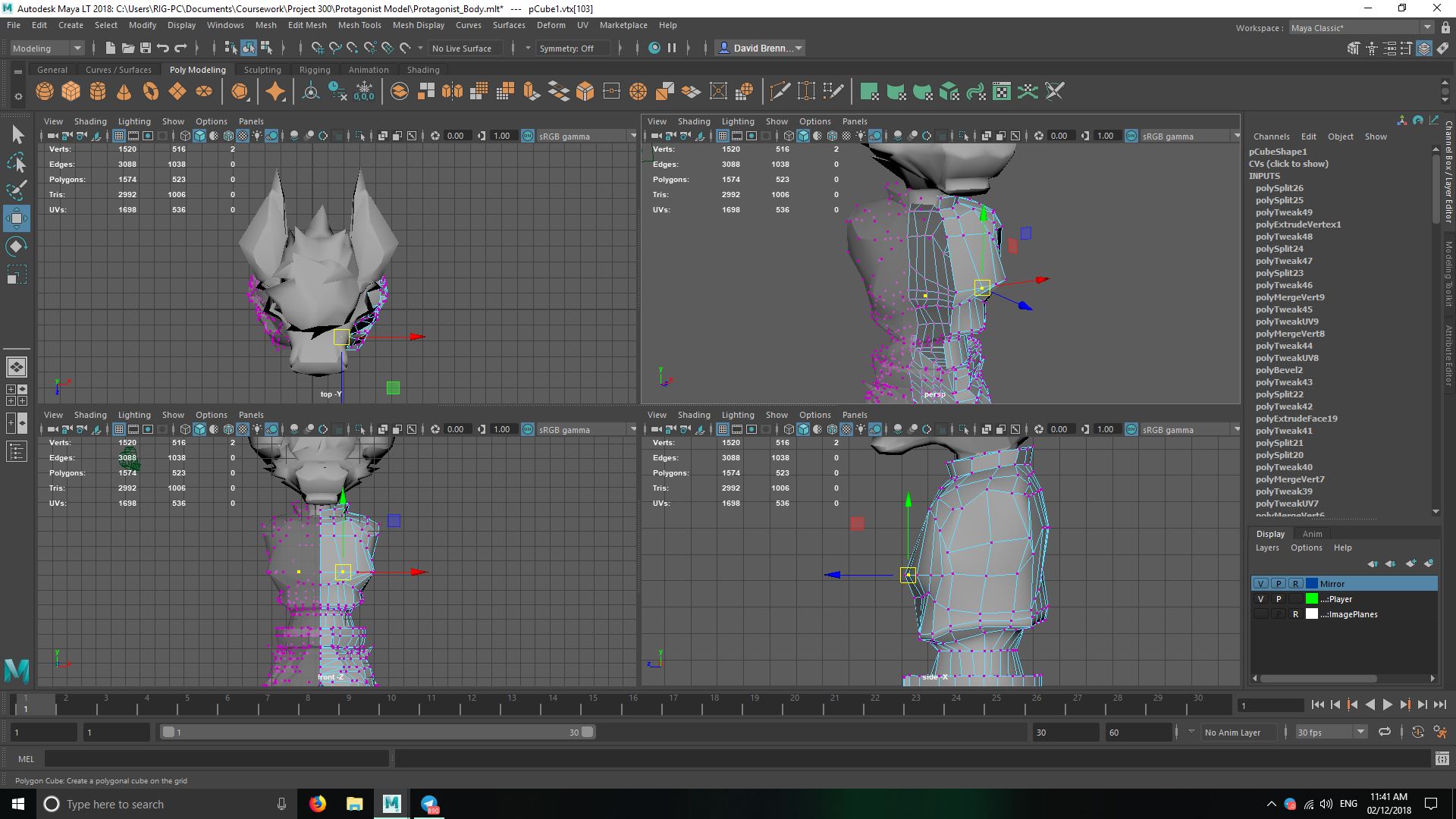Open the Edit Mesh menu
This screenshot has height=819, width=1456.
307,25
